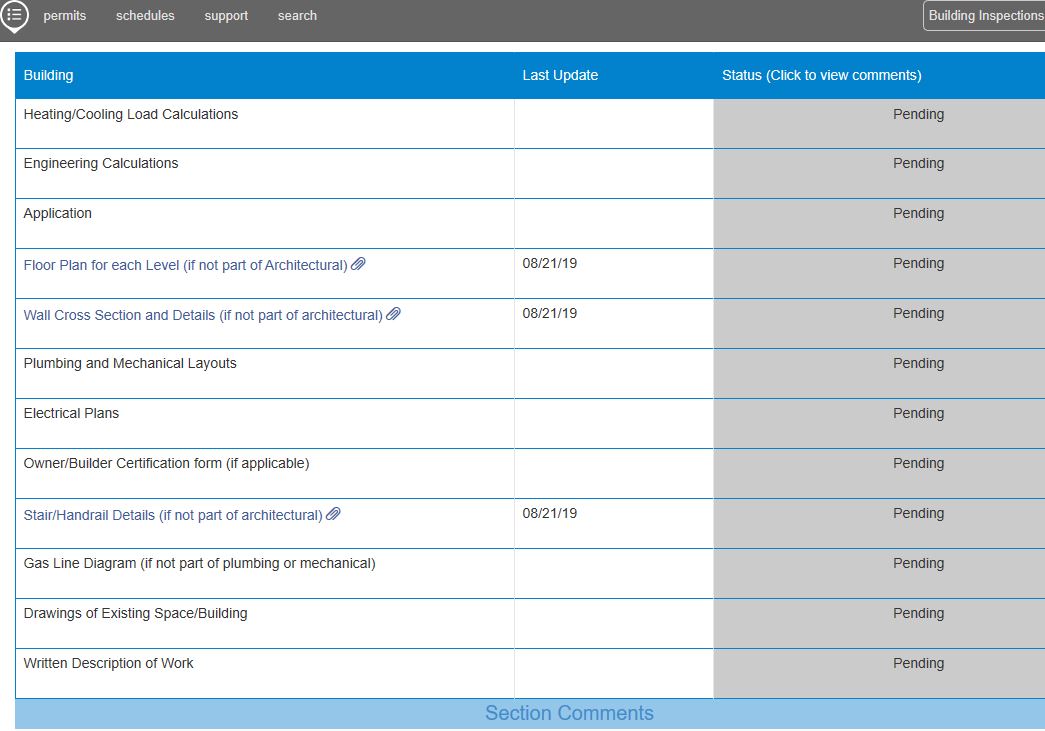Select the Application row text

pos(57,213)
